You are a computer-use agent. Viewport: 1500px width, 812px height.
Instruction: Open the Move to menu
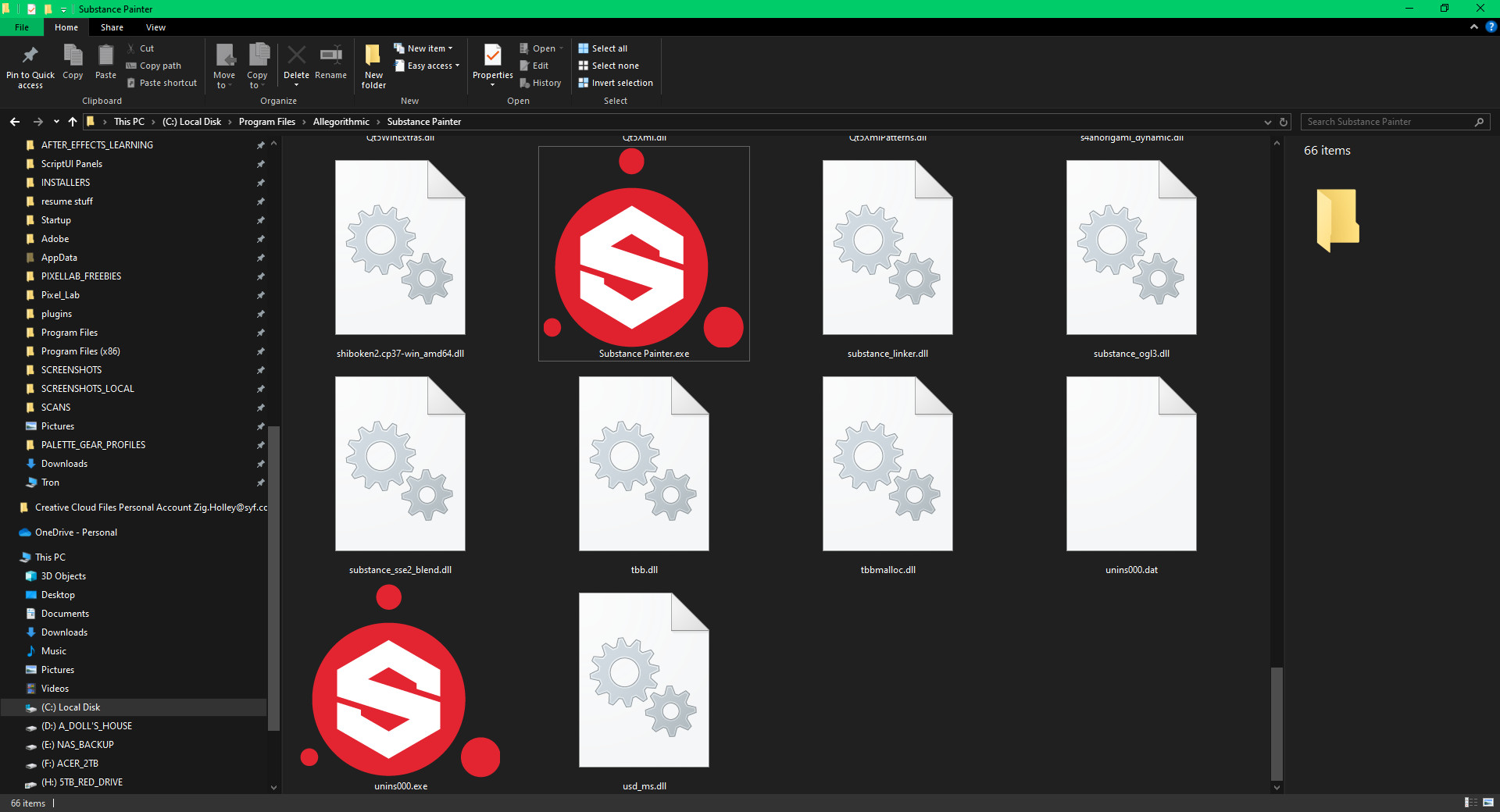click(x=224, y=66)
